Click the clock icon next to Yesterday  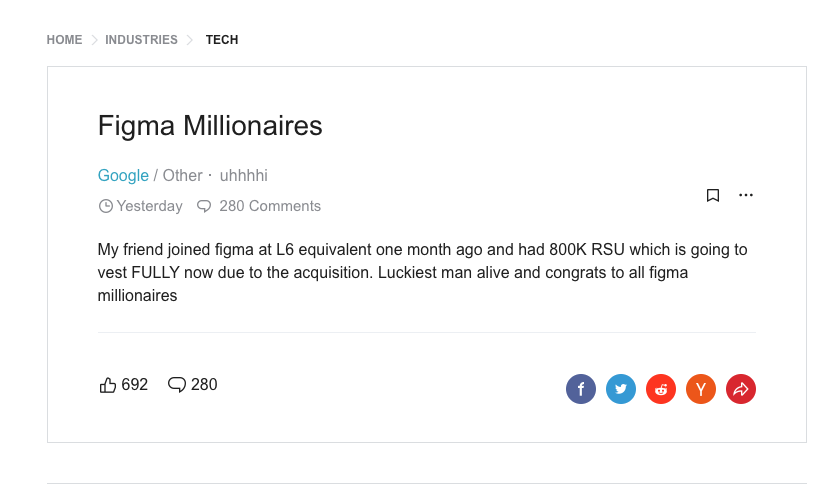pyautogui.click(x=105, y=206)
